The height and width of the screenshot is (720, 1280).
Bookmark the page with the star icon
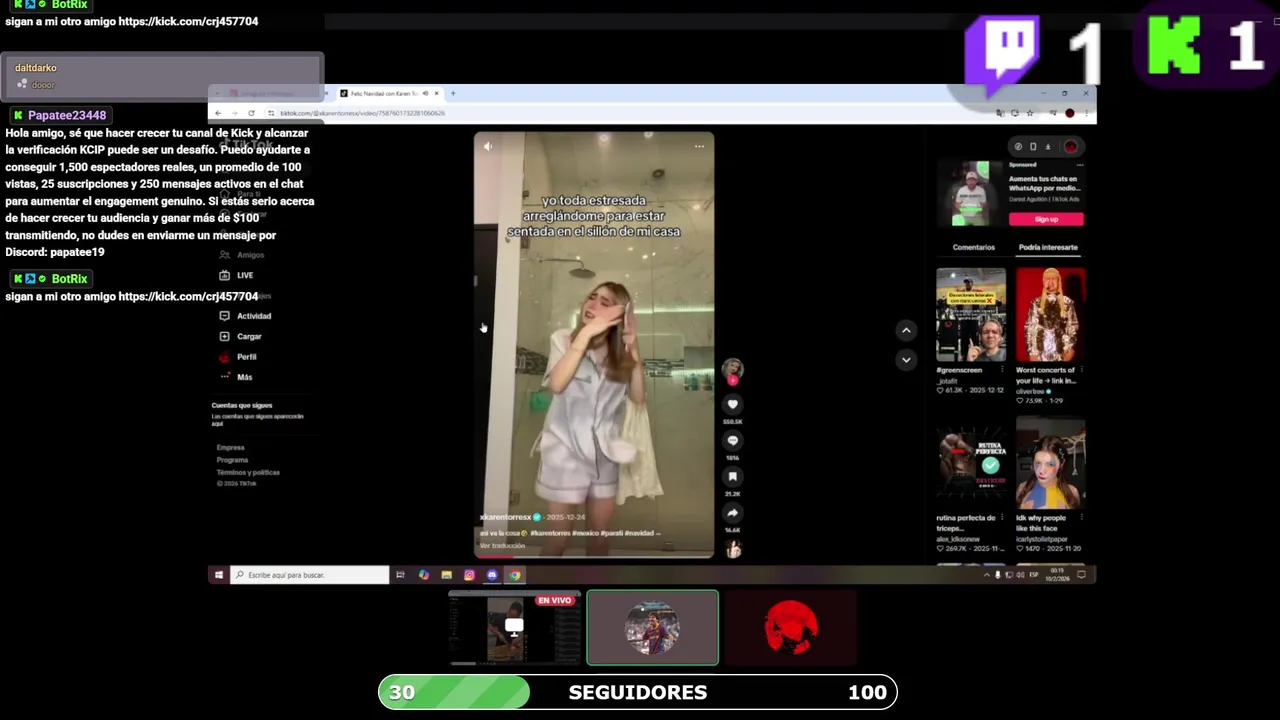1029,113
